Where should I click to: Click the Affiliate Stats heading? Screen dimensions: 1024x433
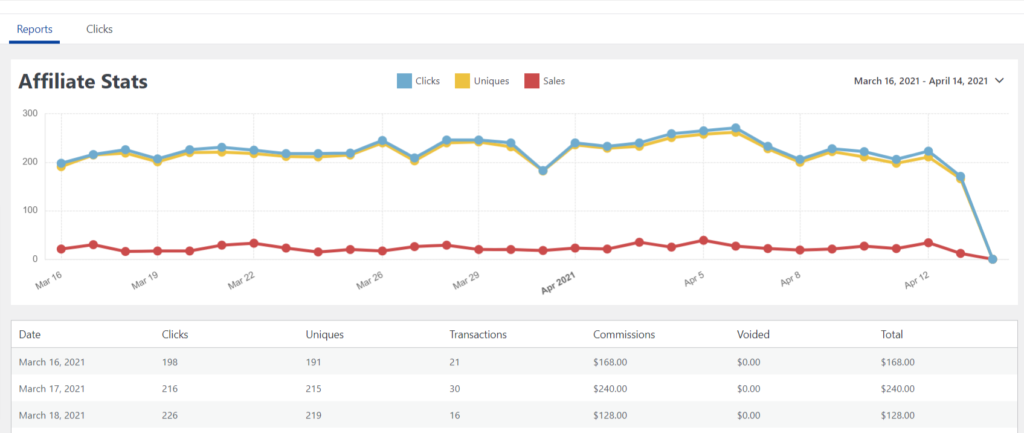point(83,81)
